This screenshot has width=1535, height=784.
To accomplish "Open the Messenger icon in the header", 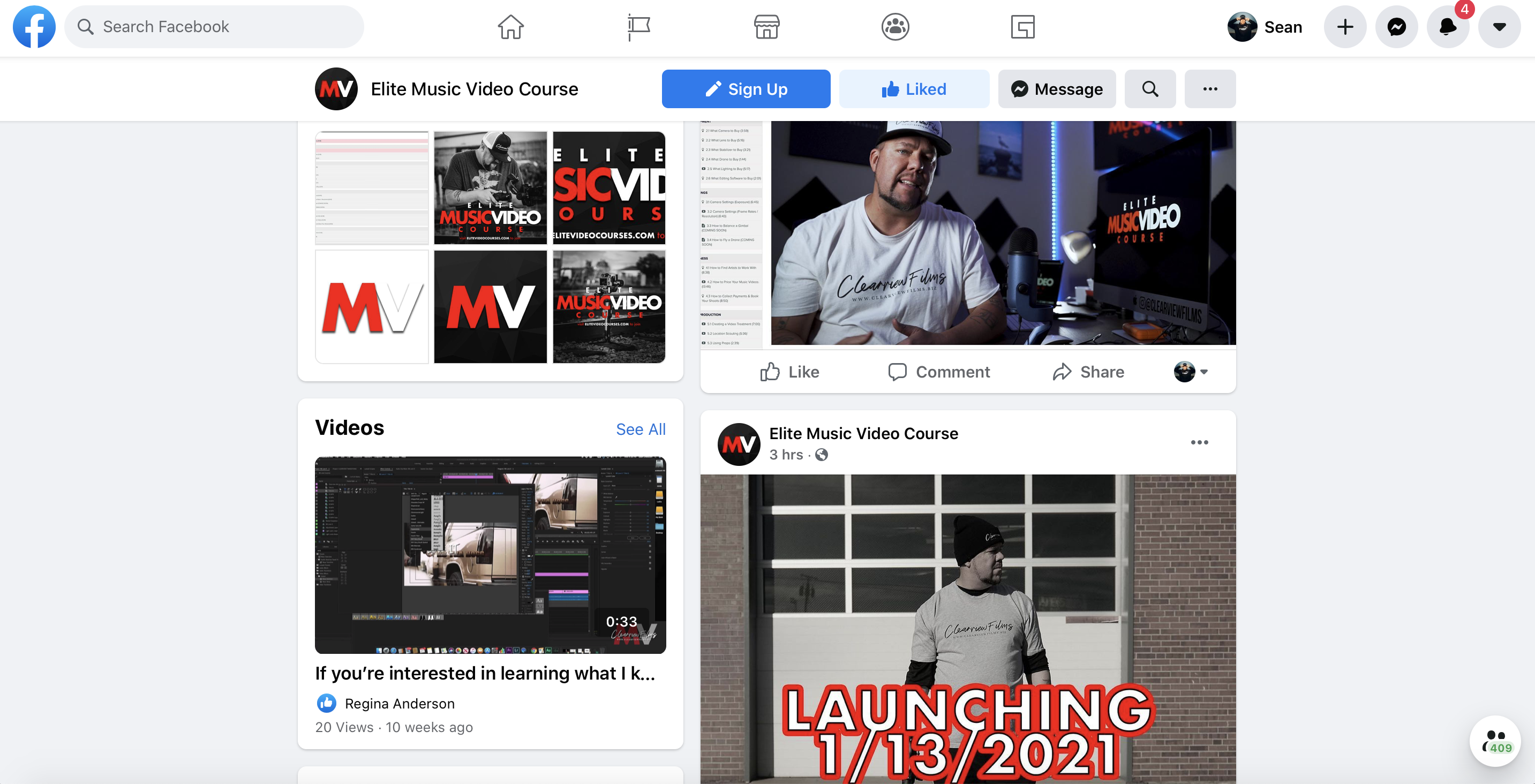I will pyautogui.click(x=1396, y=27).
